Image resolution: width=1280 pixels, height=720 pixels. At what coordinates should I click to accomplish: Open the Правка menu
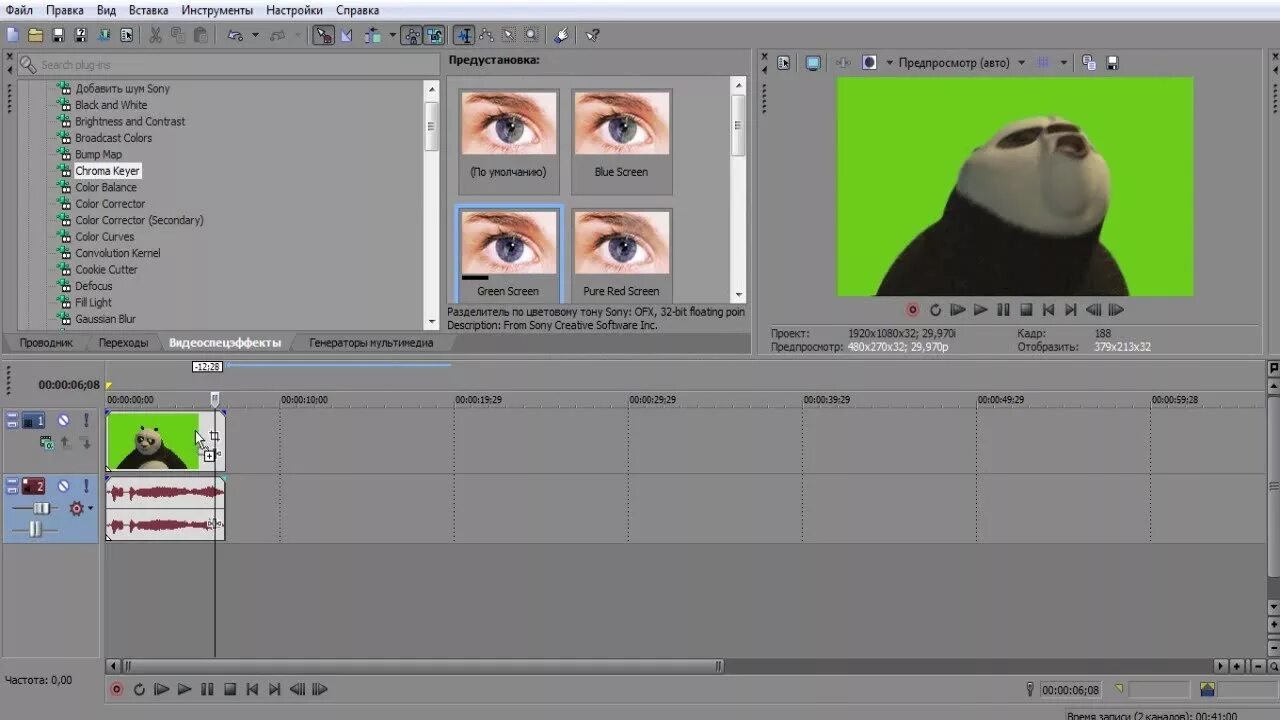click(65, 10)
